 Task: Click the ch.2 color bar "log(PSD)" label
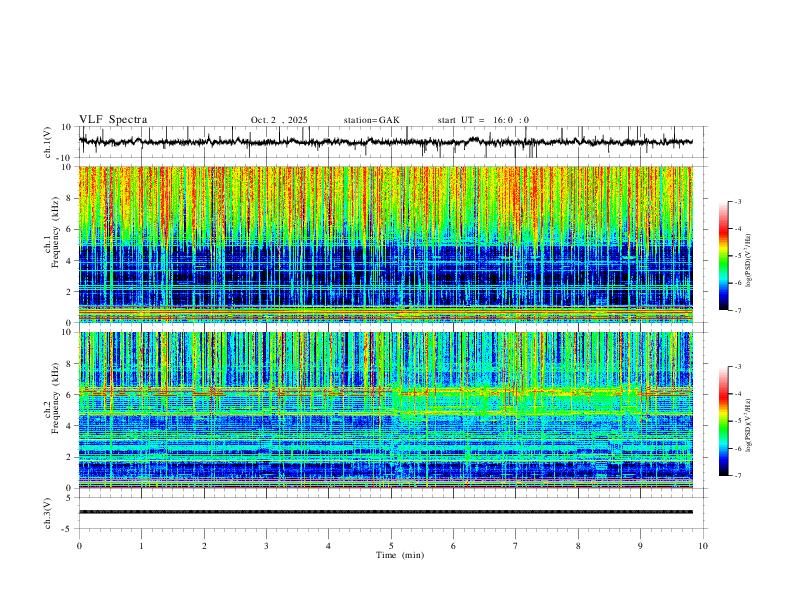(x=749, y=425)
